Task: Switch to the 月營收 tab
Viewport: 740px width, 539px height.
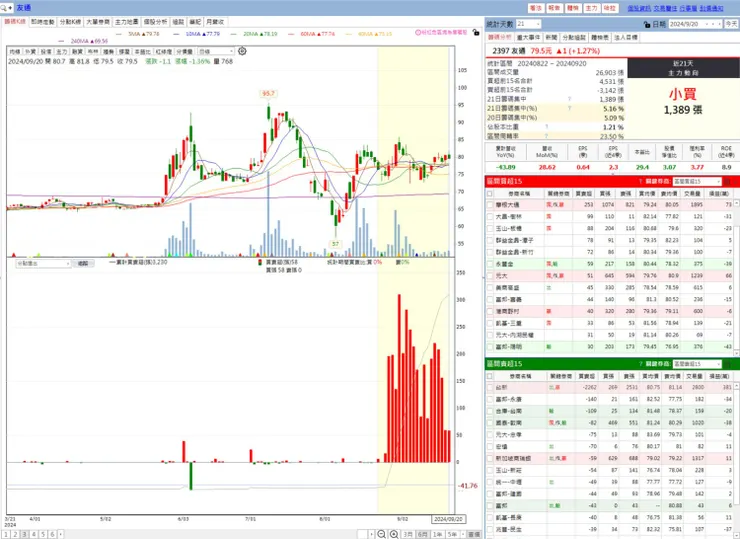Action: pyautogui.click(x=215, y=22)
